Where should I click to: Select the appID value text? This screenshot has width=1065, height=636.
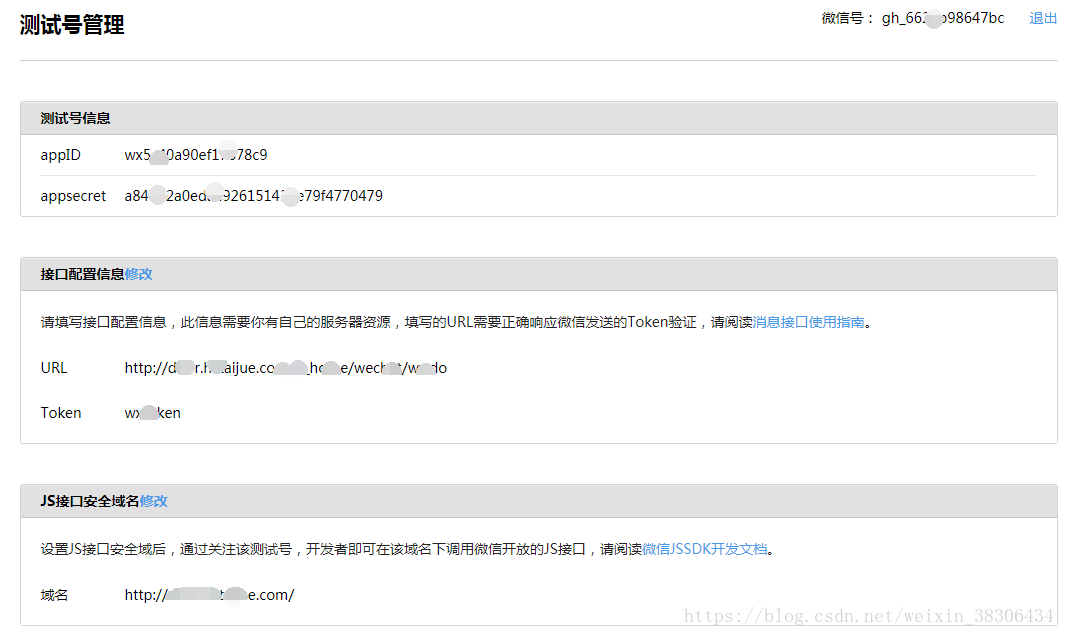coord(196,155)
